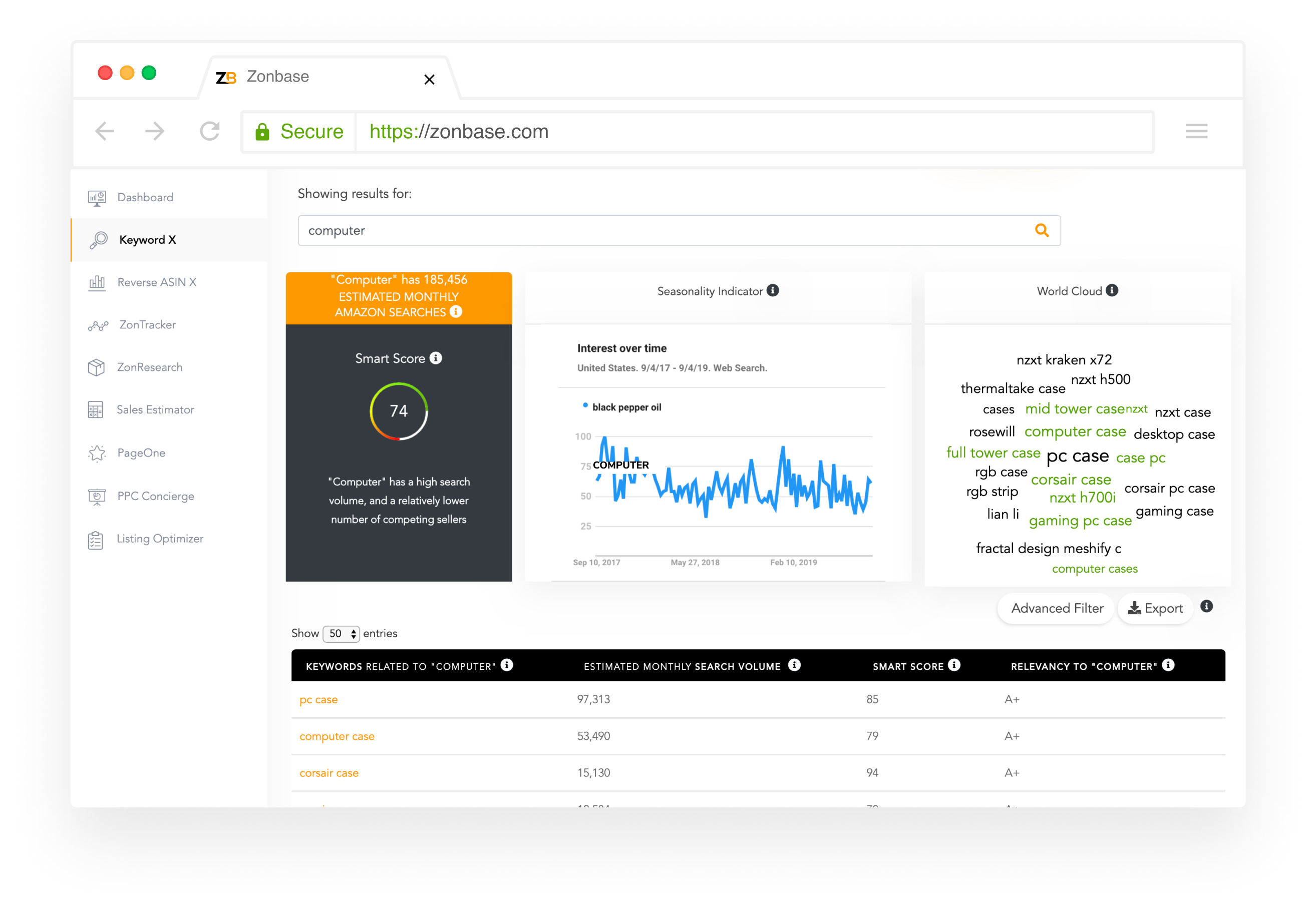Screen dimensions: 1316x909
Task: Click the PPC Concierge presentation icon
Action: (x=97, y=497)
